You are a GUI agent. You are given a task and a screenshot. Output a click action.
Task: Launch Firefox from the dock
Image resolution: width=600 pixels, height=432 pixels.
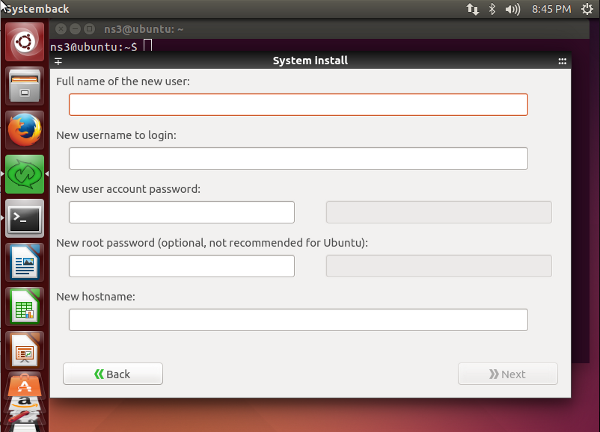pyautogui.click(x=24, y=130)
